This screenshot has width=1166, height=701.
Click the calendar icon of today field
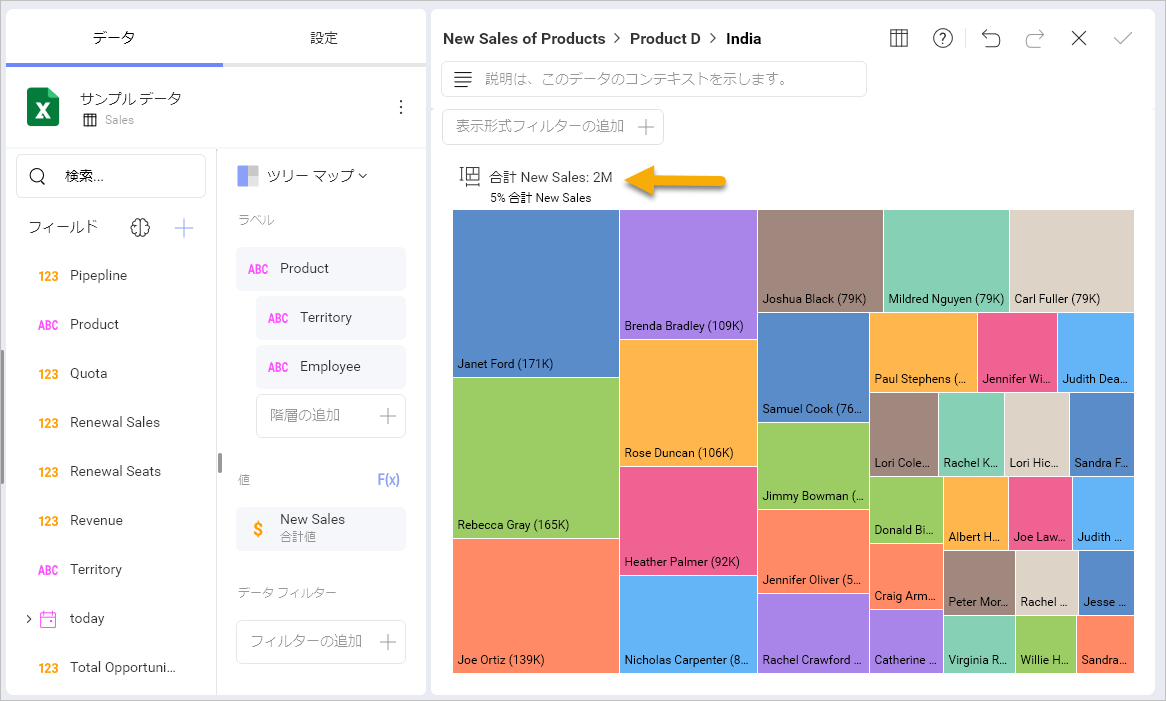pyautogui.click(x=48, y=618)
